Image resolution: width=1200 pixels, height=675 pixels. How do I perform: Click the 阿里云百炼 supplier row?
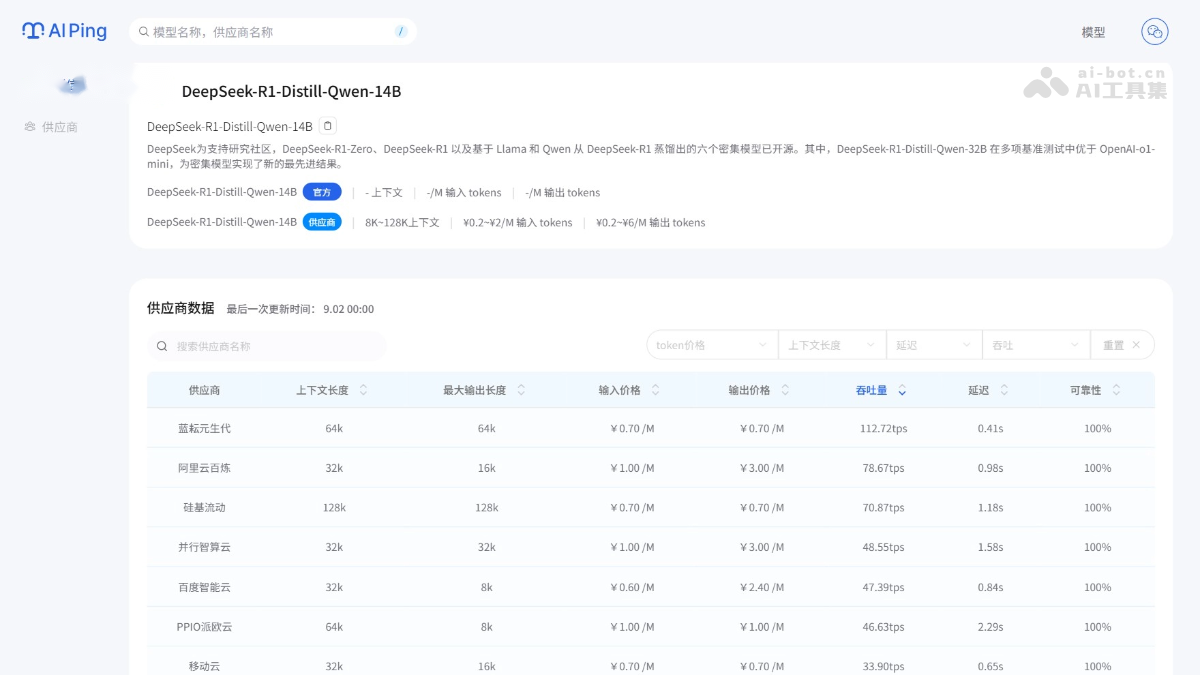pos(651,468)
